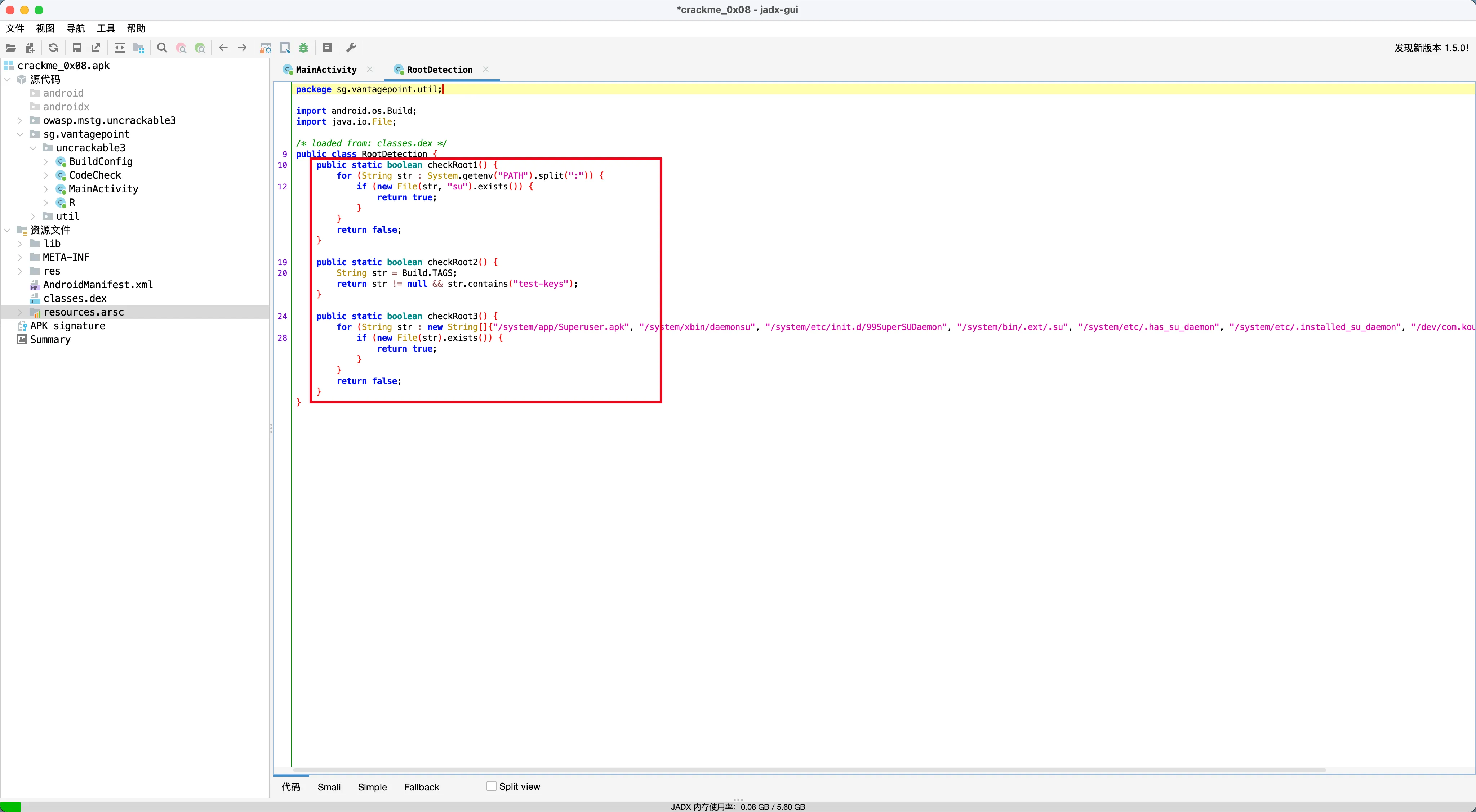Switch to Fallback view

421,787
